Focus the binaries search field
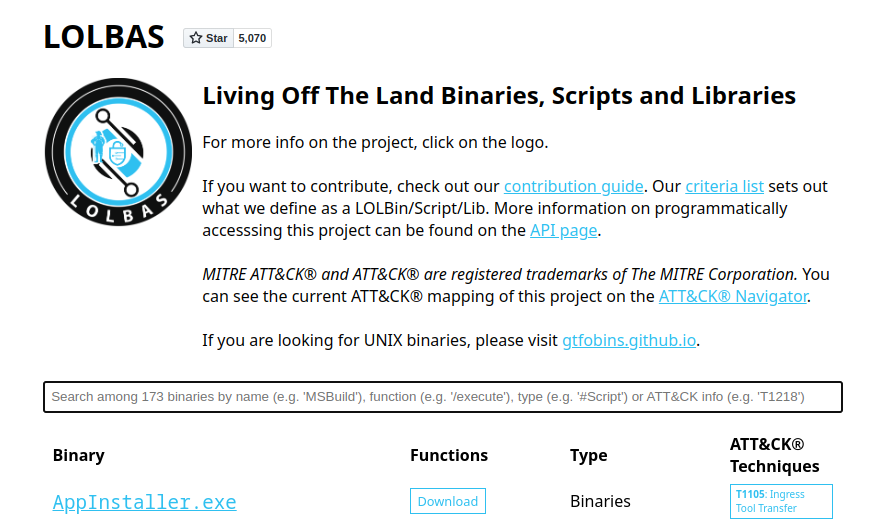This screenshot has width=890, height=525. pos(442,397)
